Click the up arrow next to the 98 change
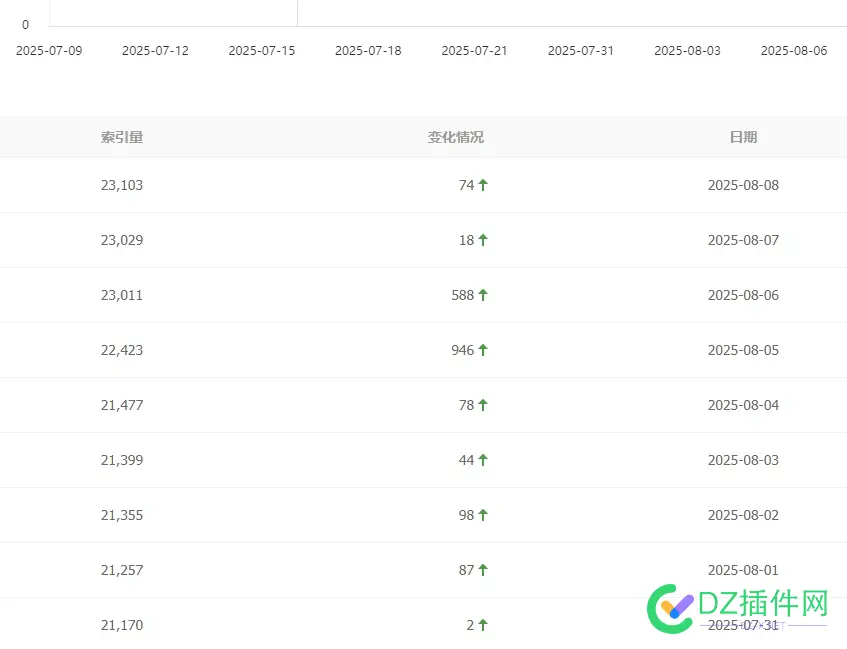This screenshot has height=649, width=847. (481, 515)
